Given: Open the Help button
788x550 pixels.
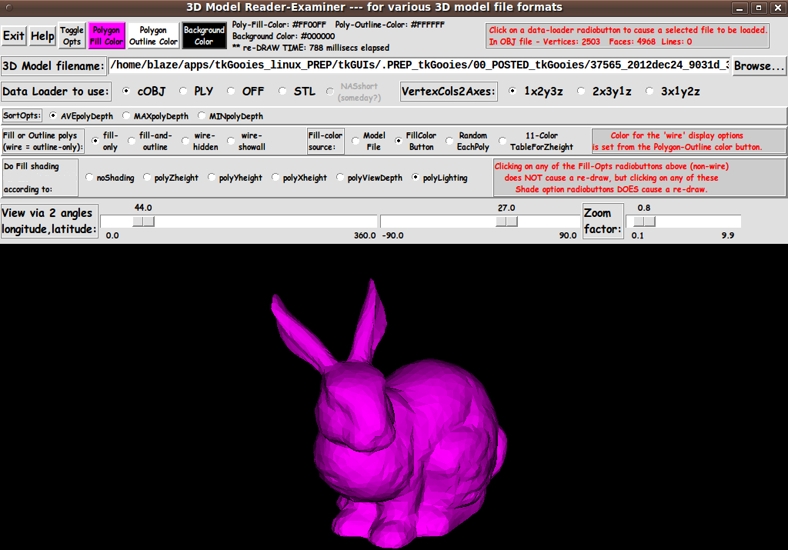Looking at the screenshot, I should pyautogui.click(x=42, y=36).
